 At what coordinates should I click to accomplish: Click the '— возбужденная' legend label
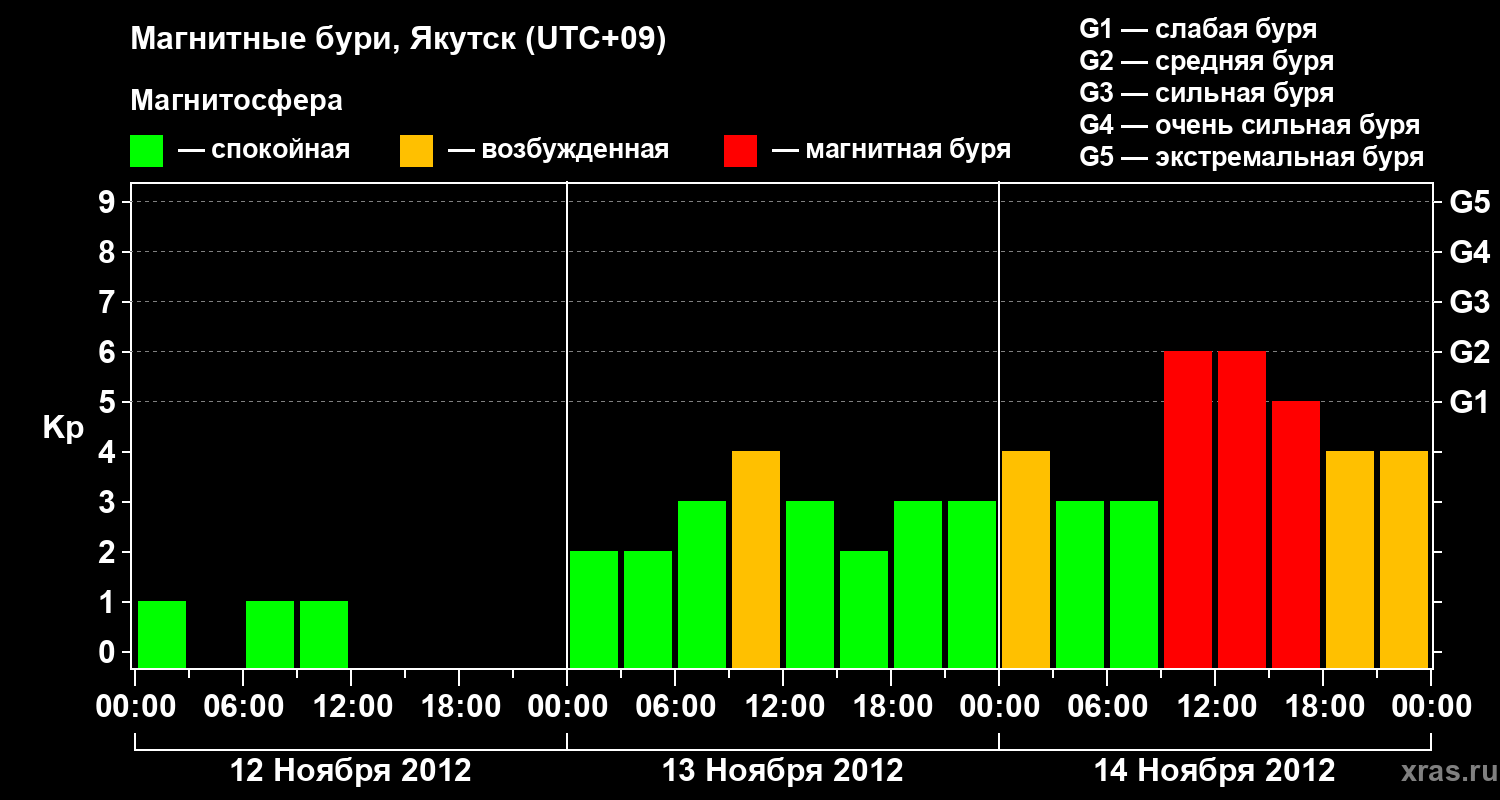[x=558, y=151]
